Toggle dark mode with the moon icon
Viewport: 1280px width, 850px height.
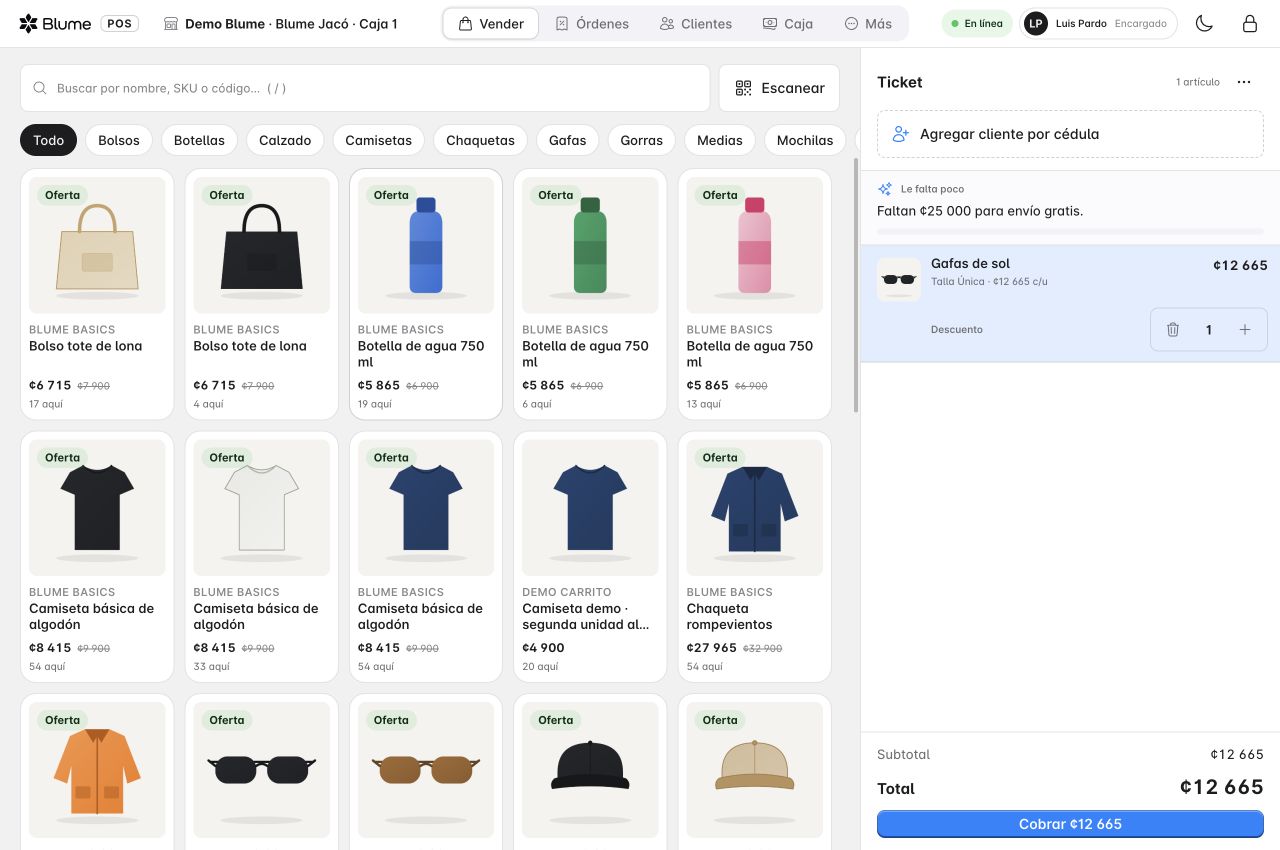coord(1204,23)
